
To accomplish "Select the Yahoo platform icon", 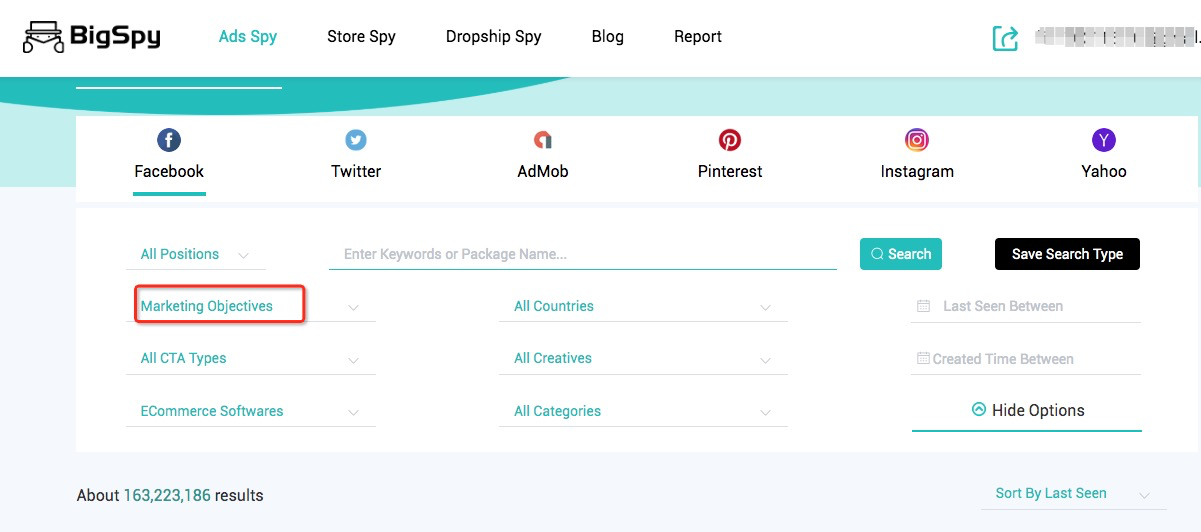I will click(1104, 140).
